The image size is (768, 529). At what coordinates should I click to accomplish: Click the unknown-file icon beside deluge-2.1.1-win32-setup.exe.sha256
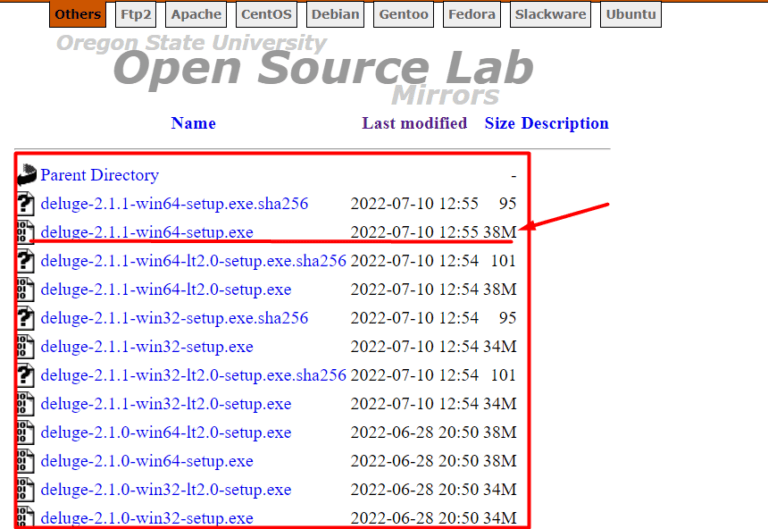point(25,318)
